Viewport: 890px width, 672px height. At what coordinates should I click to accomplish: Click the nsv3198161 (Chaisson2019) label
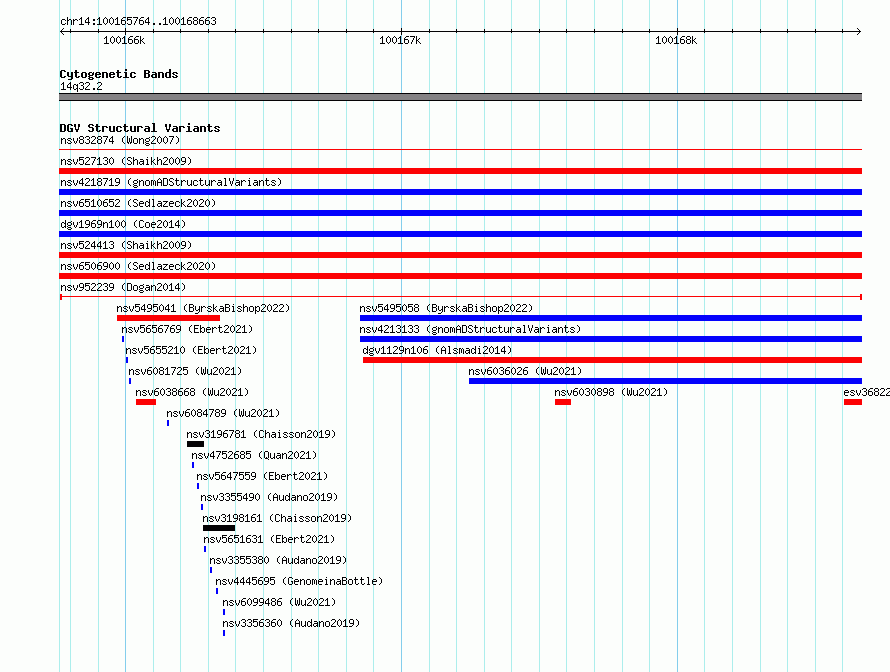click(277, 518)
